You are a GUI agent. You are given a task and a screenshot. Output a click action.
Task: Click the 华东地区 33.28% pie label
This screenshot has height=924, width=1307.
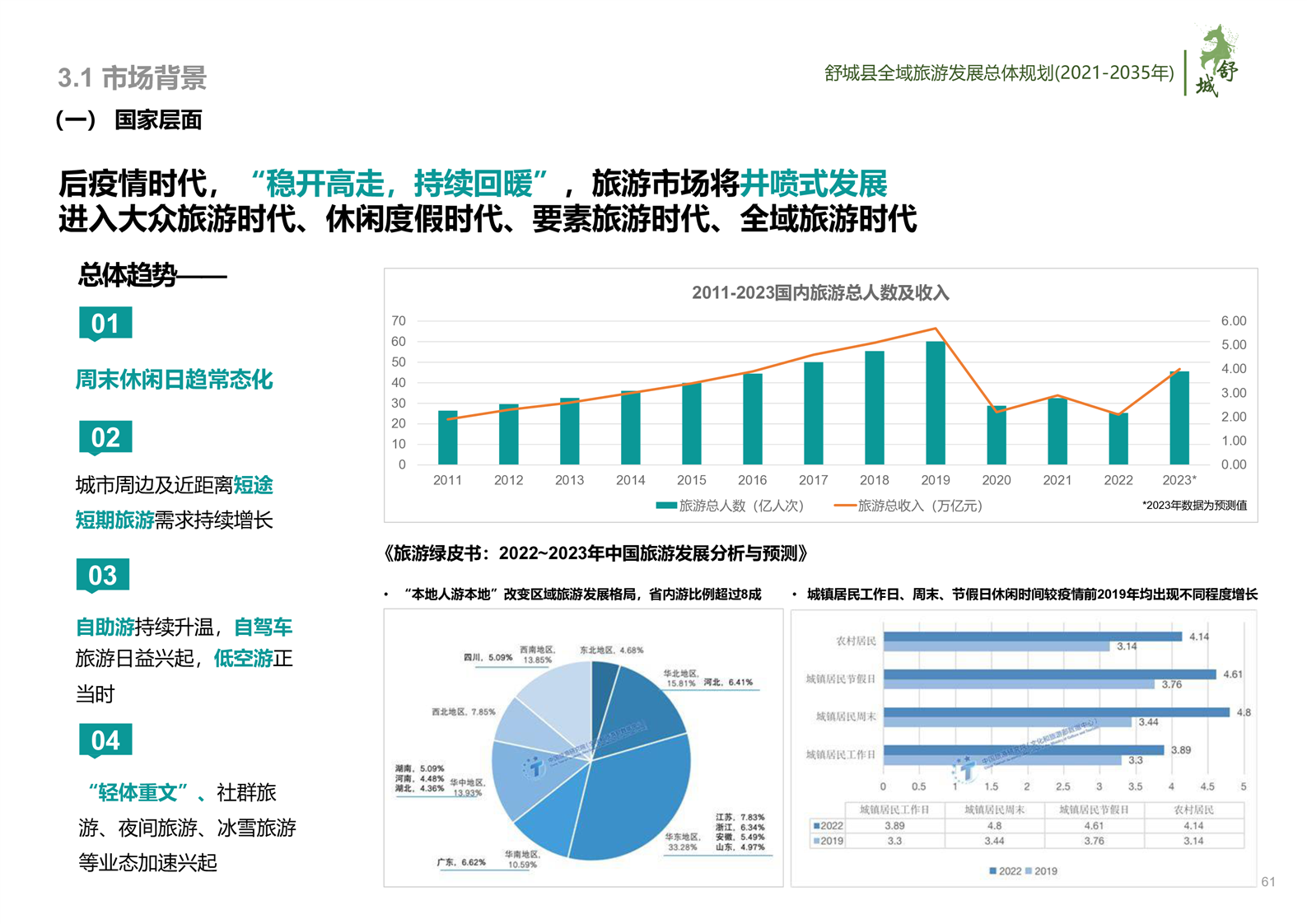(x=681, y=842)
